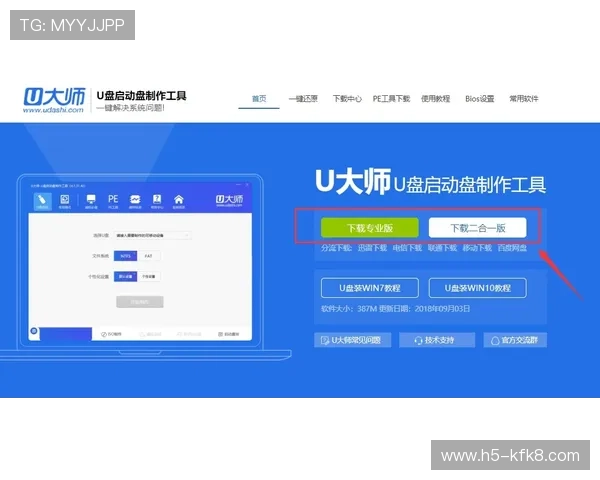
Task: Click the PE tool icon in the laptop preview
Action: (x=113, y=201)
